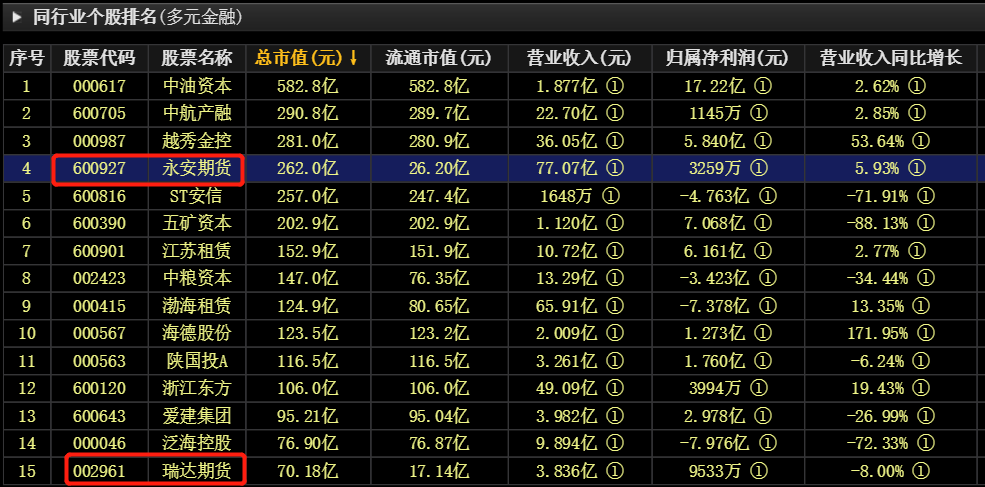Image resolution: width=985 pixels, height=487 pixels.
Task: Click circulating value 26.20亿 of 永安期货
Action: click(x=438, y=168)
